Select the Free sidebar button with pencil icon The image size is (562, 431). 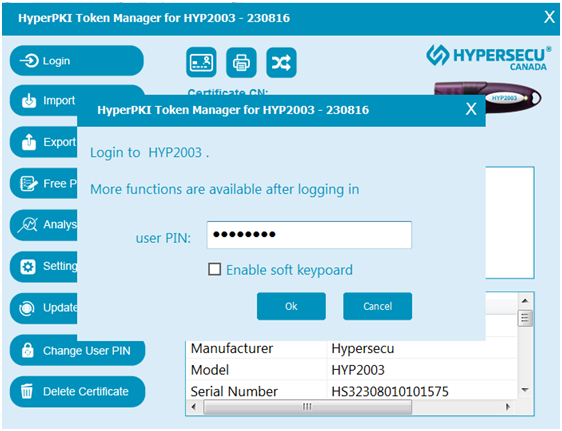tap(43, 183)
